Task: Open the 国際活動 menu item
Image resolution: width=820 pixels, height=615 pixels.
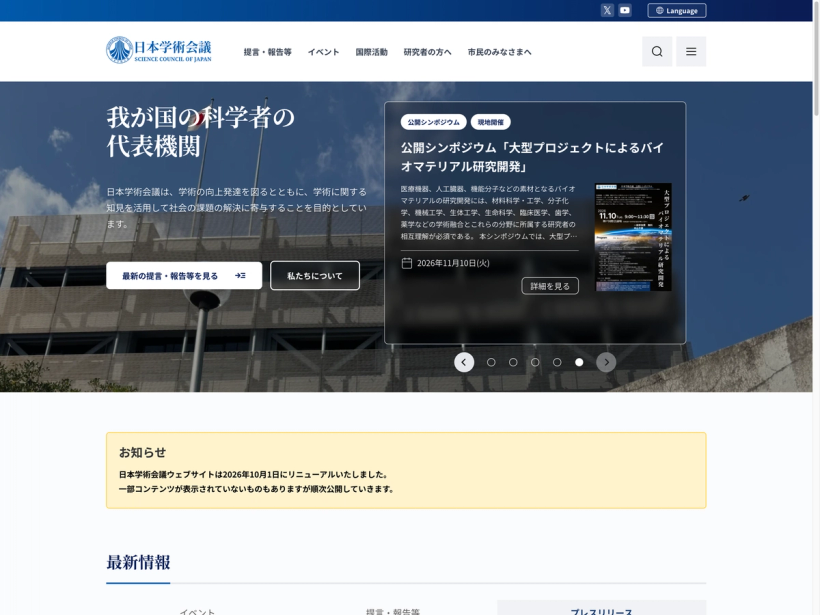Action: click(371, 52)
